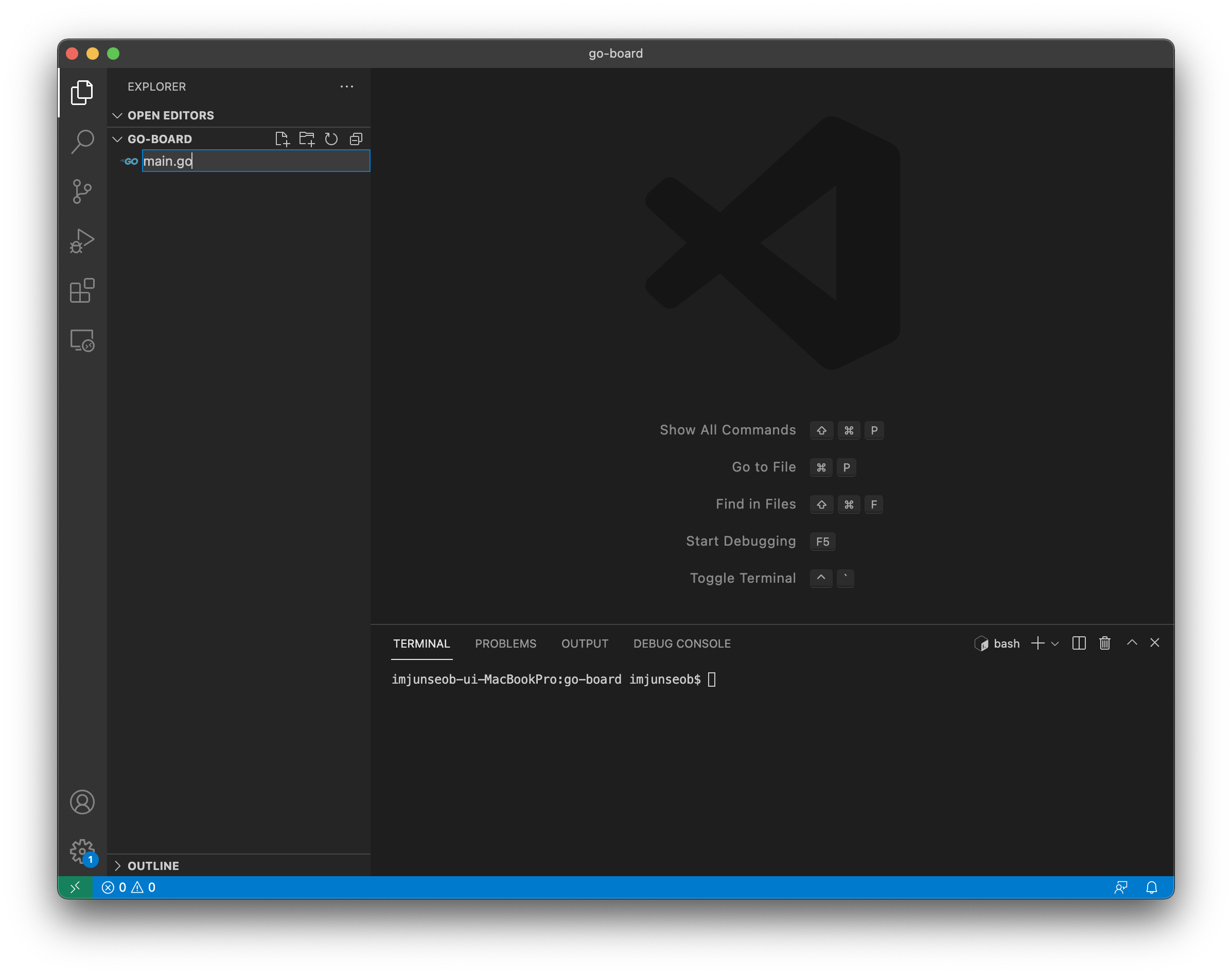
Task: Maximize the panel size with caret
Action: click(x=1132, y=643)
